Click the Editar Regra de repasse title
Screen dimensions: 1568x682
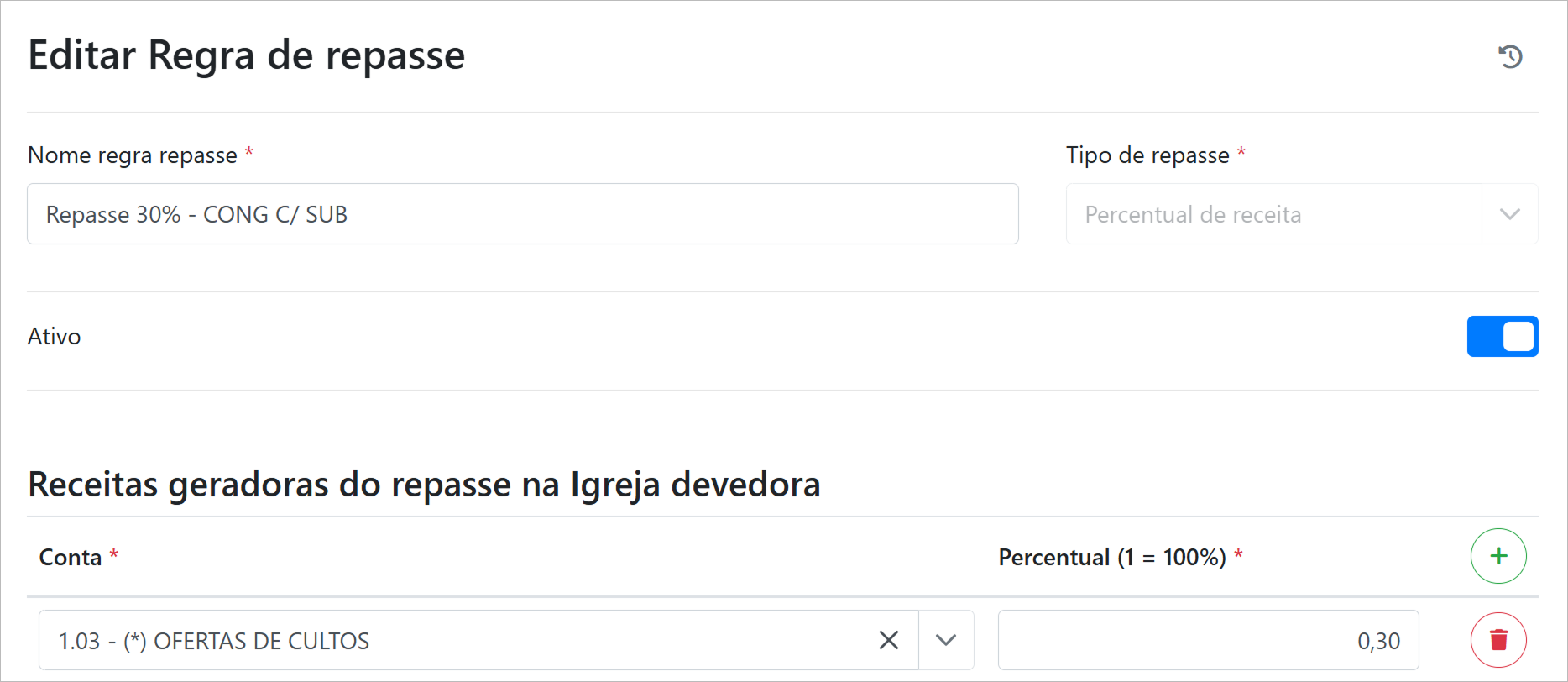246,55
